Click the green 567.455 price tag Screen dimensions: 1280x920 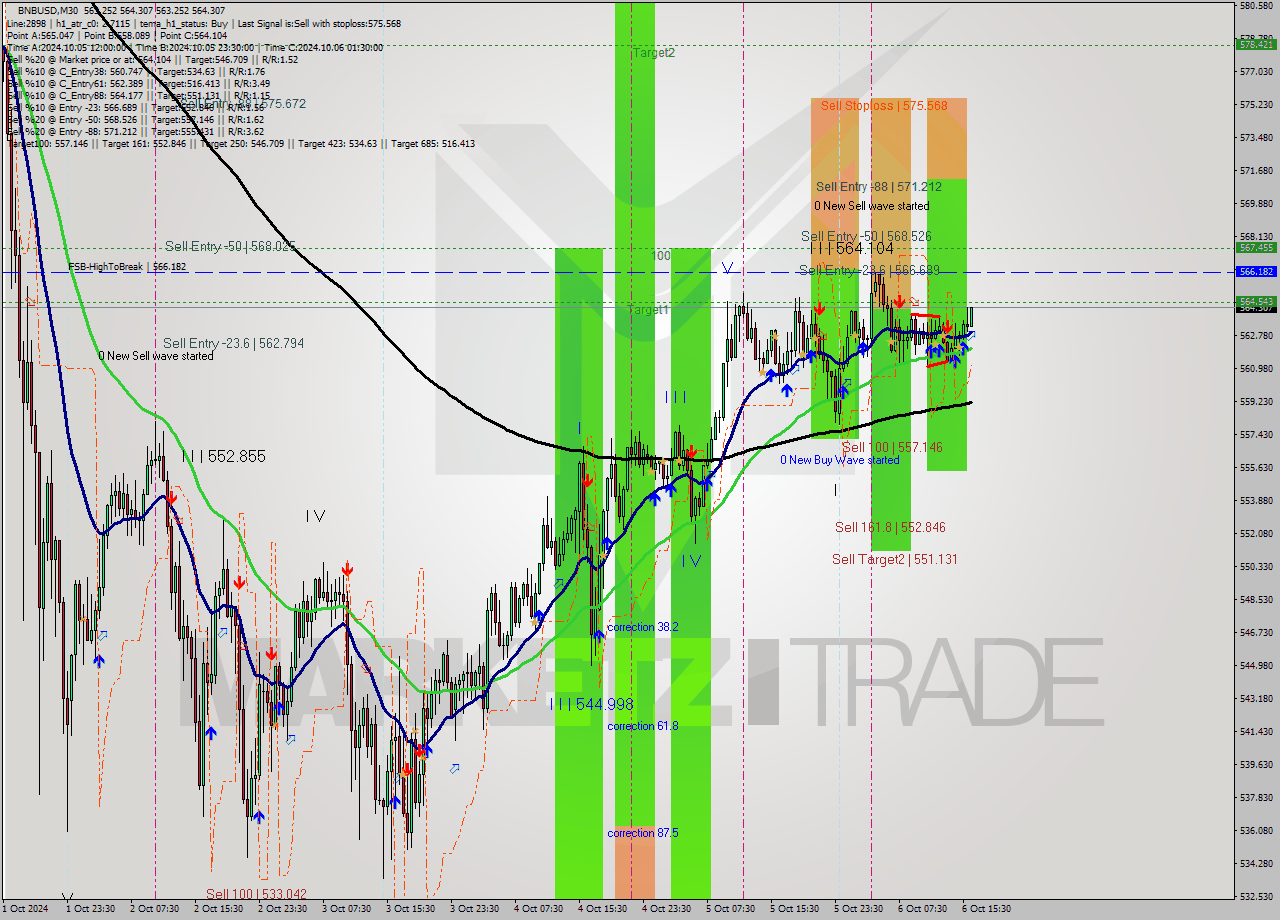1256,247
